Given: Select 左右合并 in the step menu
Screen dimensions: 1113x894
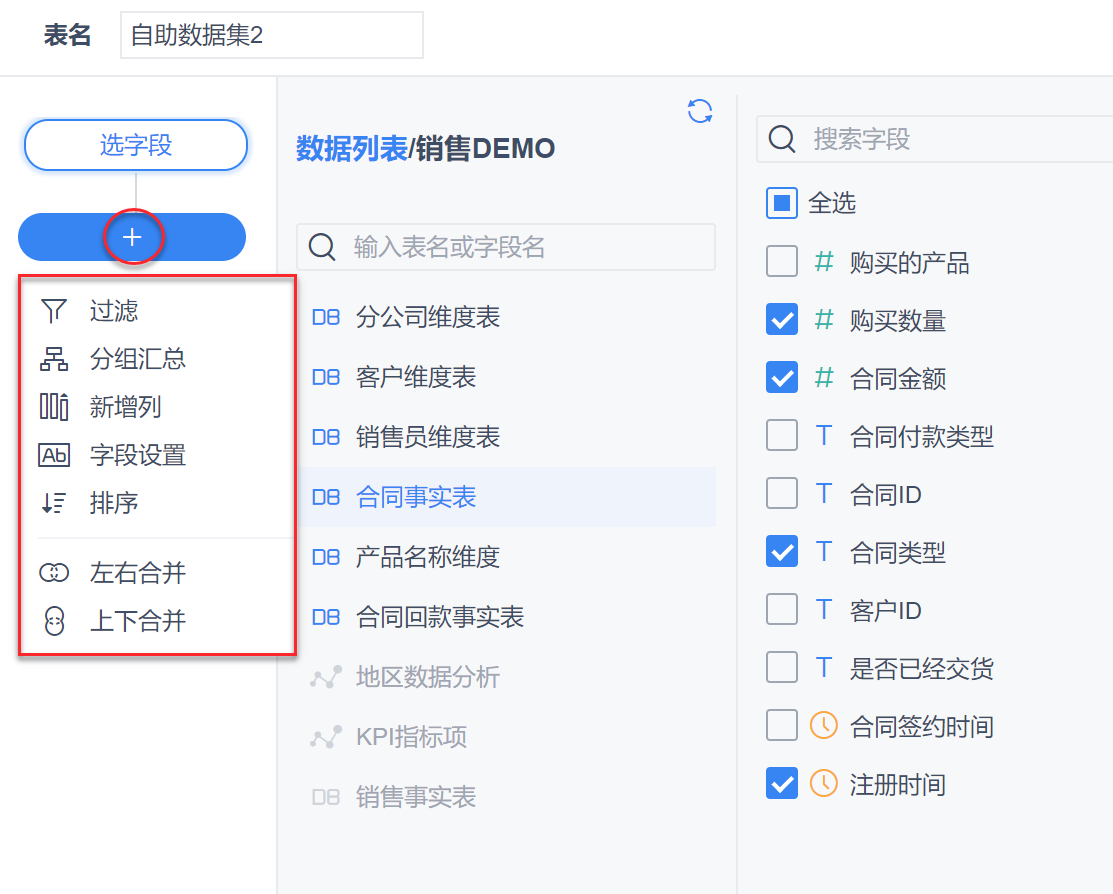Looking at the screenshot, I should point(138,573).
